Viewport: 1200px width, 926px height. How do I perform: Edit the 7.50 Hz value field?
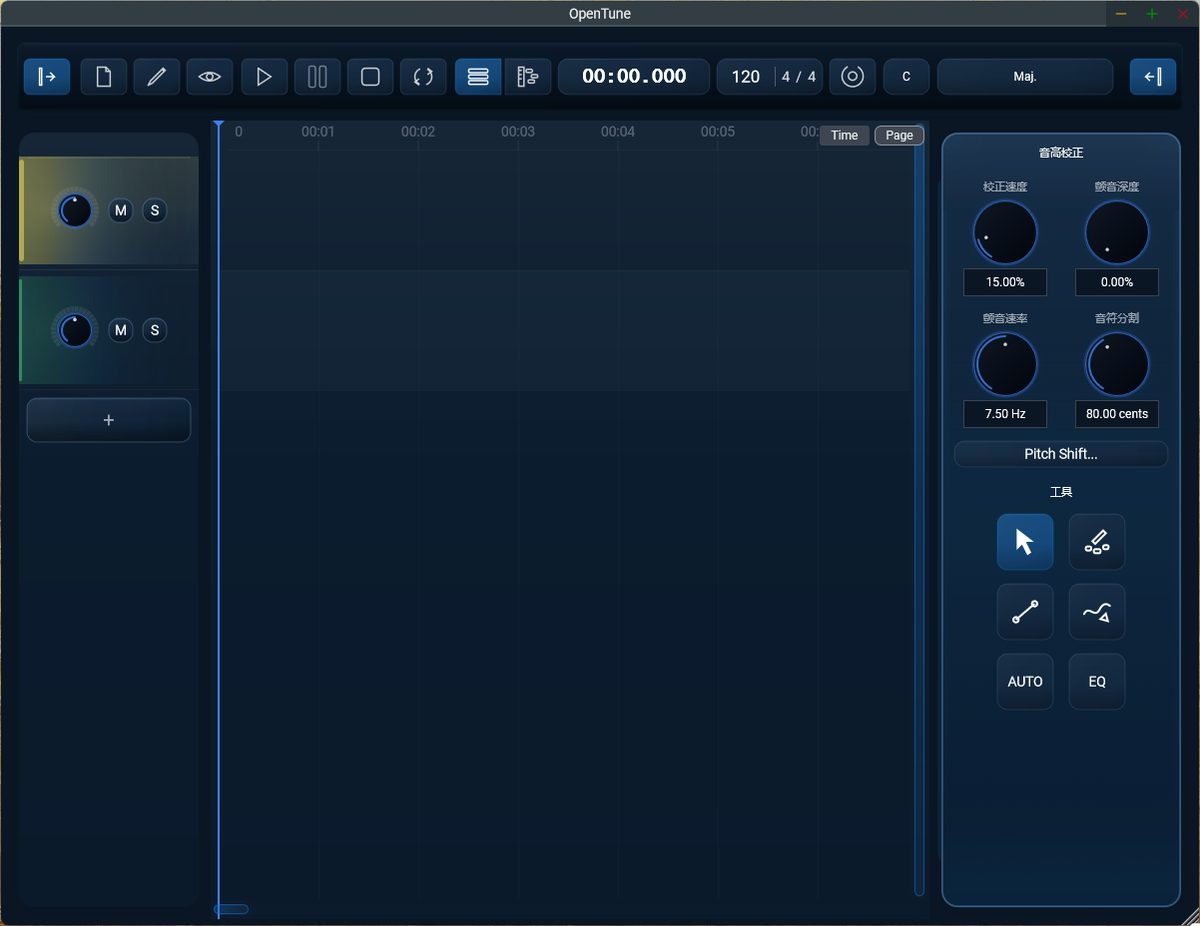[x=1005, y=414]
